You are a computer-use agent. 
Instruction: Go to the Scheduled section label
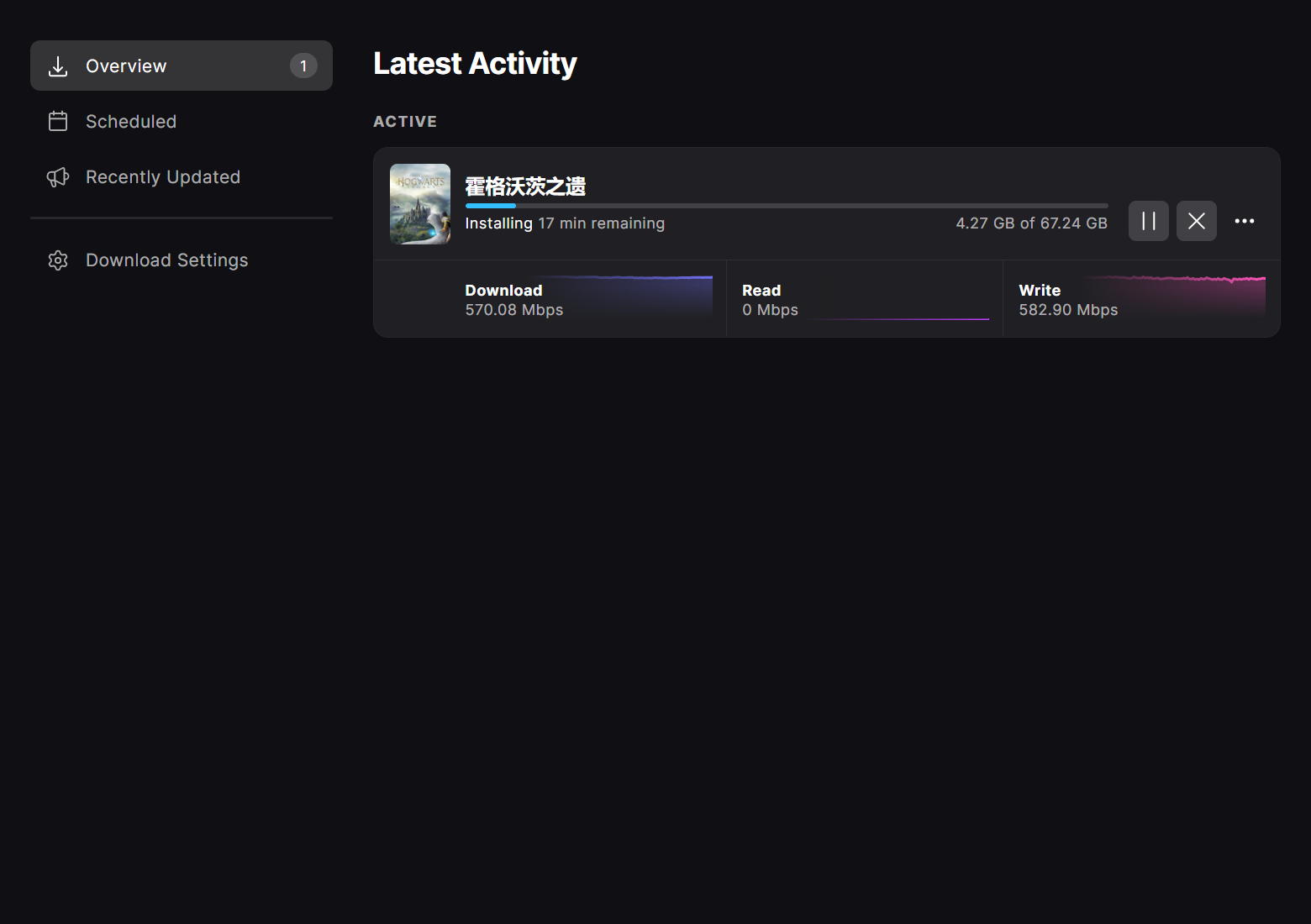tap(131, 122)
